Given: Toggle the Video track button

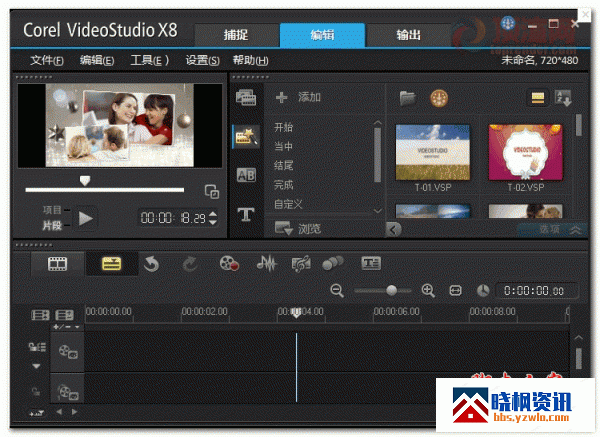Looking at the screenshot, I should tap(68, 352).
